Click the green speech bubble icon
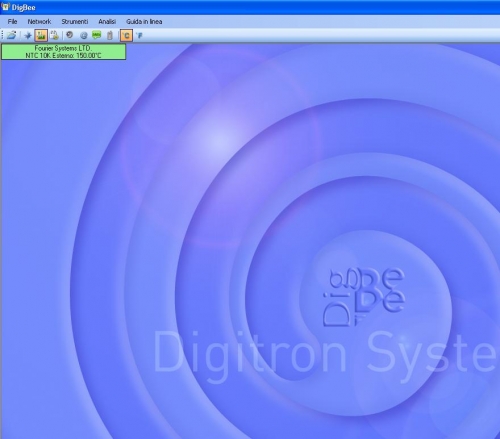Image resolution: width=500 pixels, height=439 pixels. [97, 35]
